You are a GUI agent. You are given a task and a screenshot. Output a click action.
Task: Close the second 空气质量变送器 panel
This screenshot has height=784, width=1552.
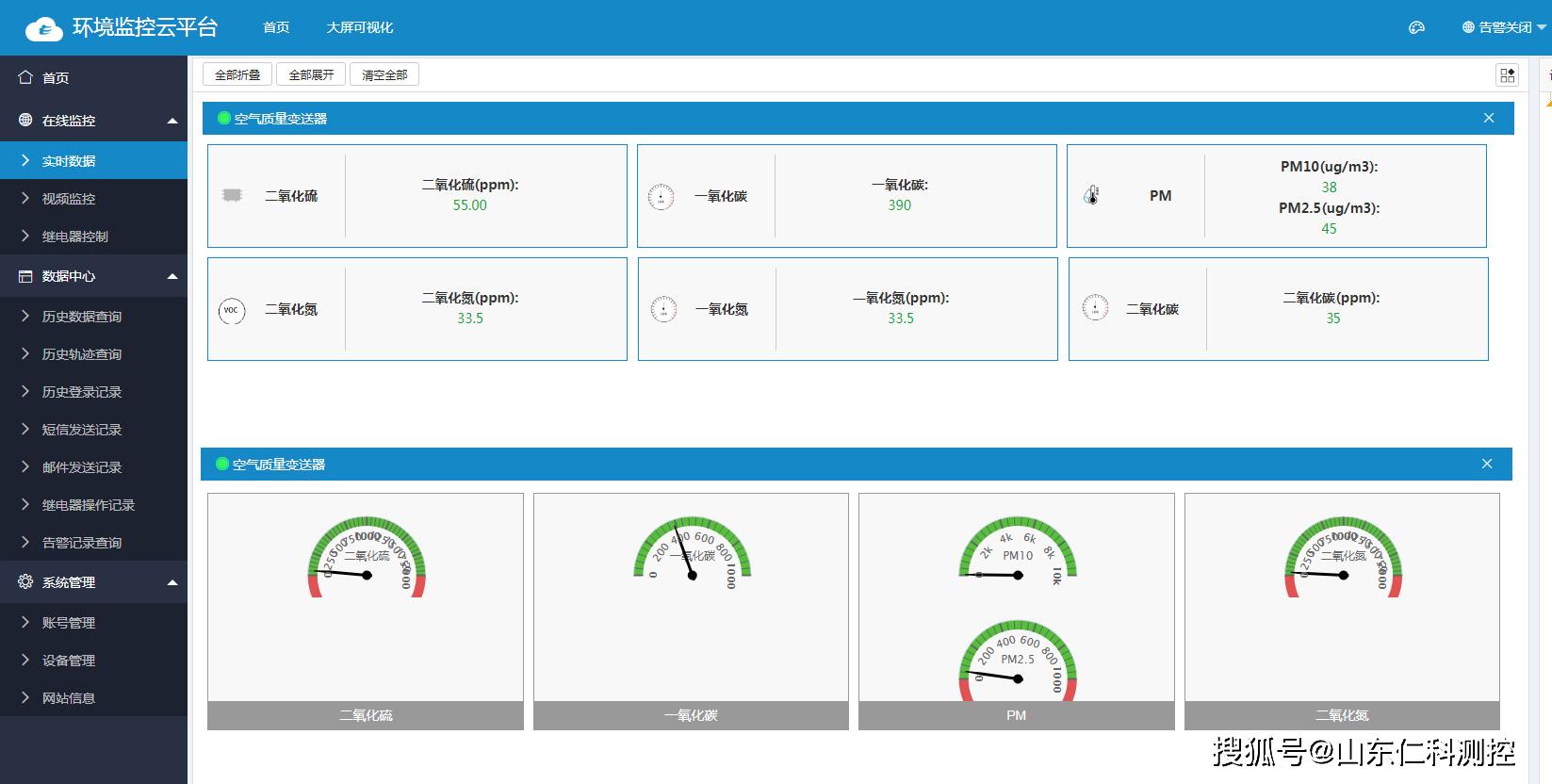1487,464
